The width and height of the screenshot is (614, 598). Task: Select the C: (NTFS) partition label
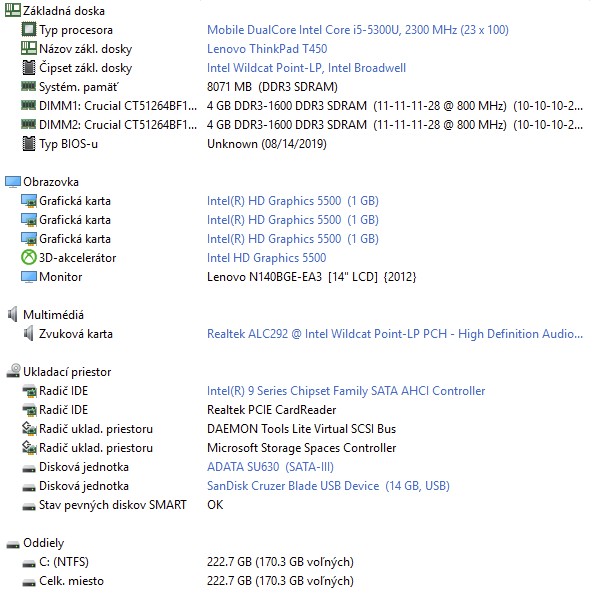point(64,562)
